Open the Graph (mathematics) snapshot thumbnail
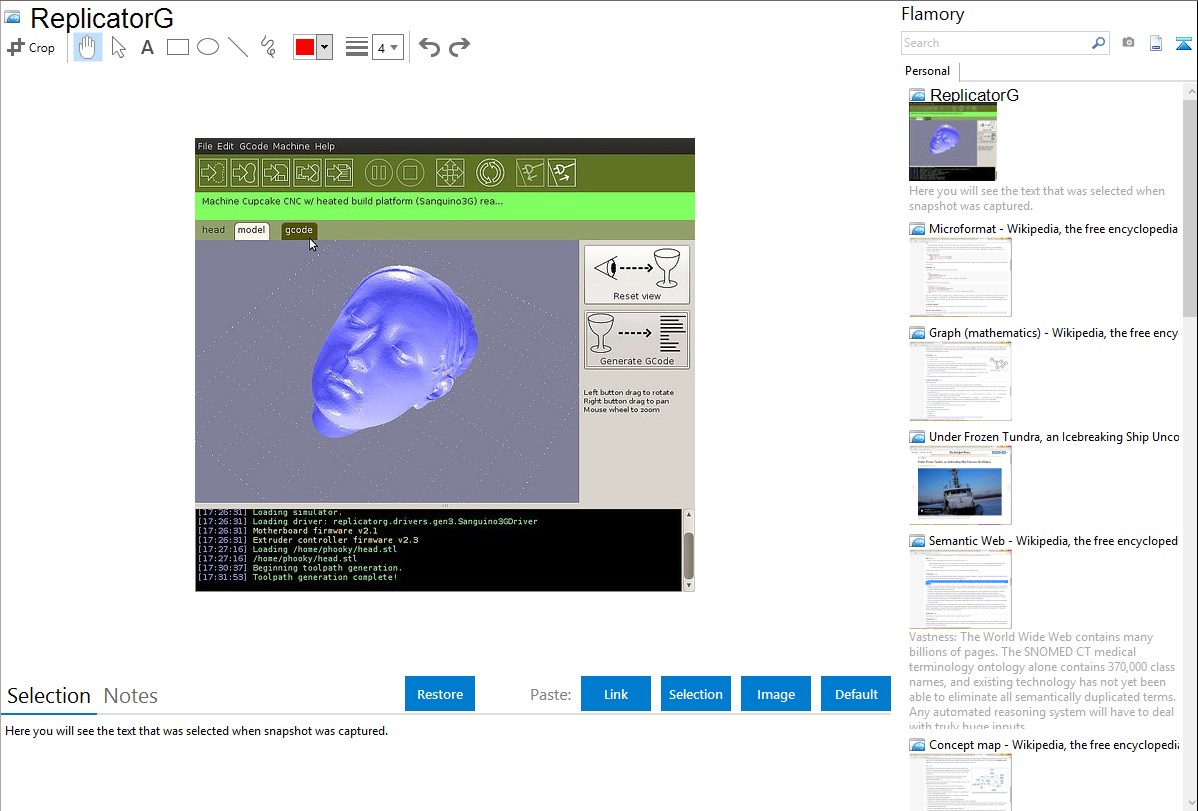The image size is (1198, 811). (960, 381)
